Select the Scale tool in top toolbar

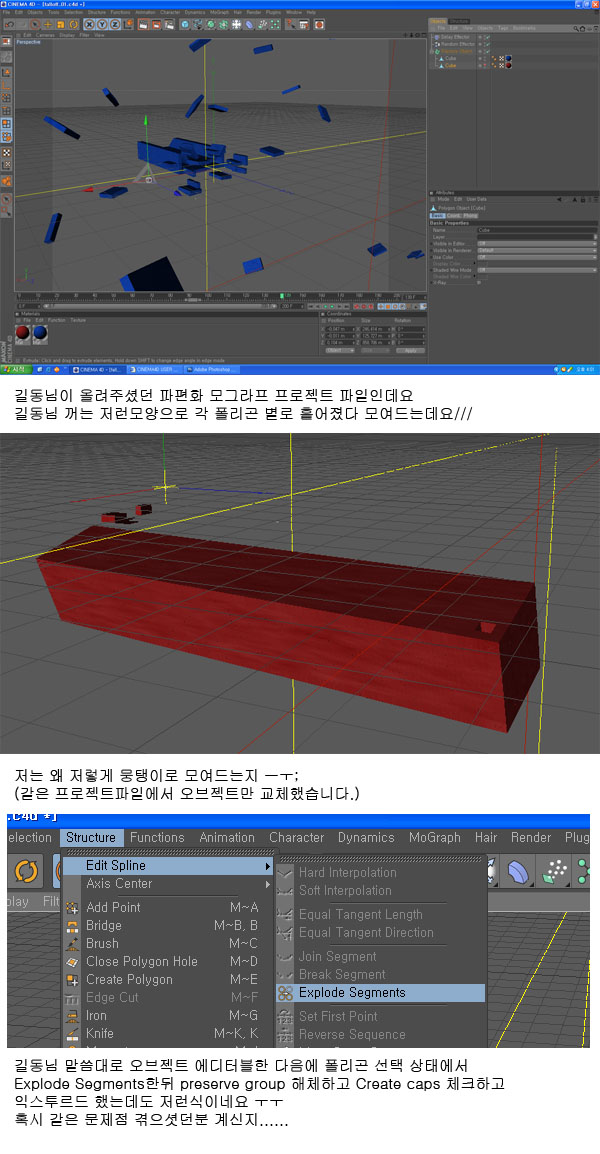61,24
